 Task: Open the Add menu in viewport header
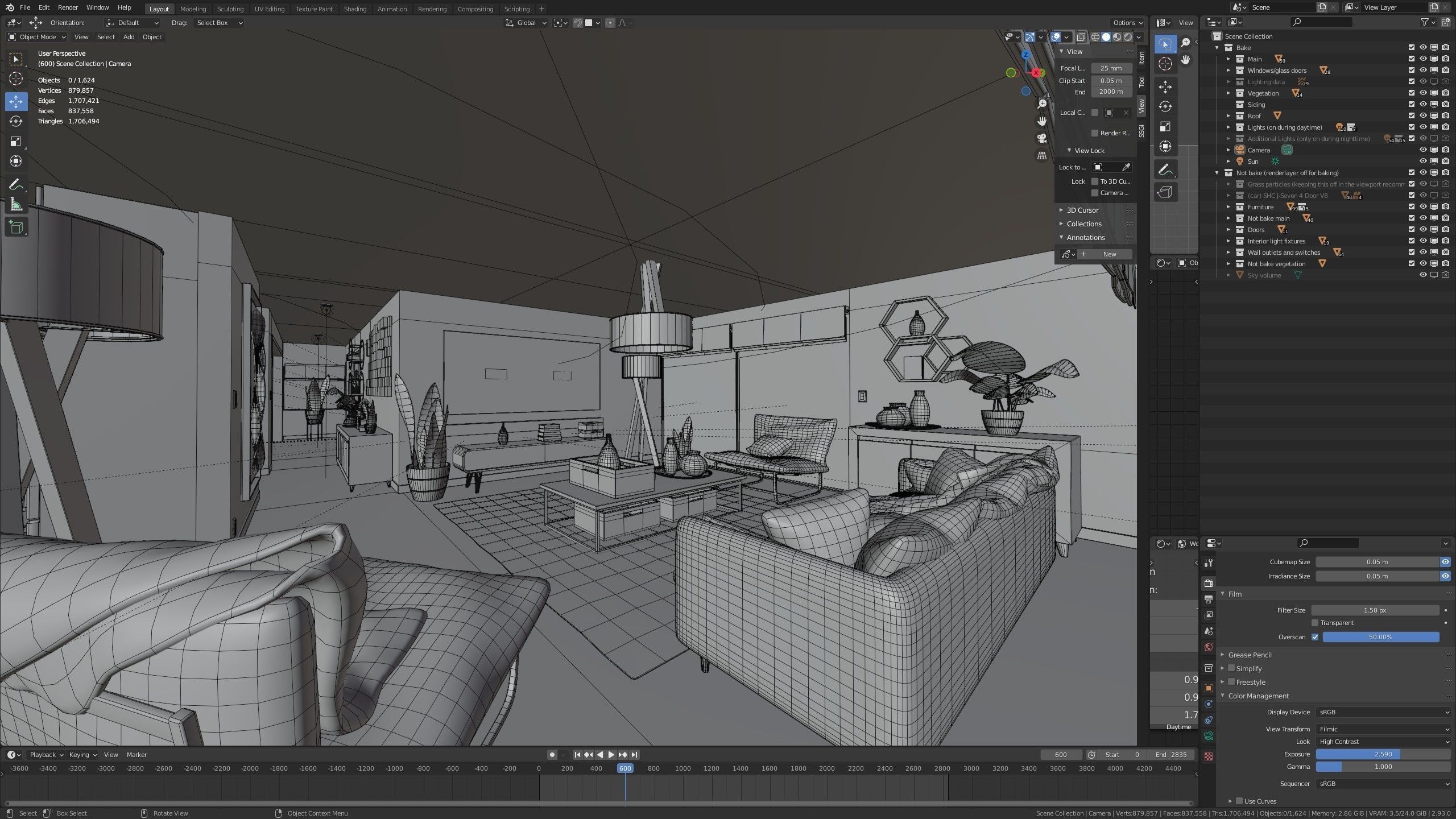[x=129, y=37]
